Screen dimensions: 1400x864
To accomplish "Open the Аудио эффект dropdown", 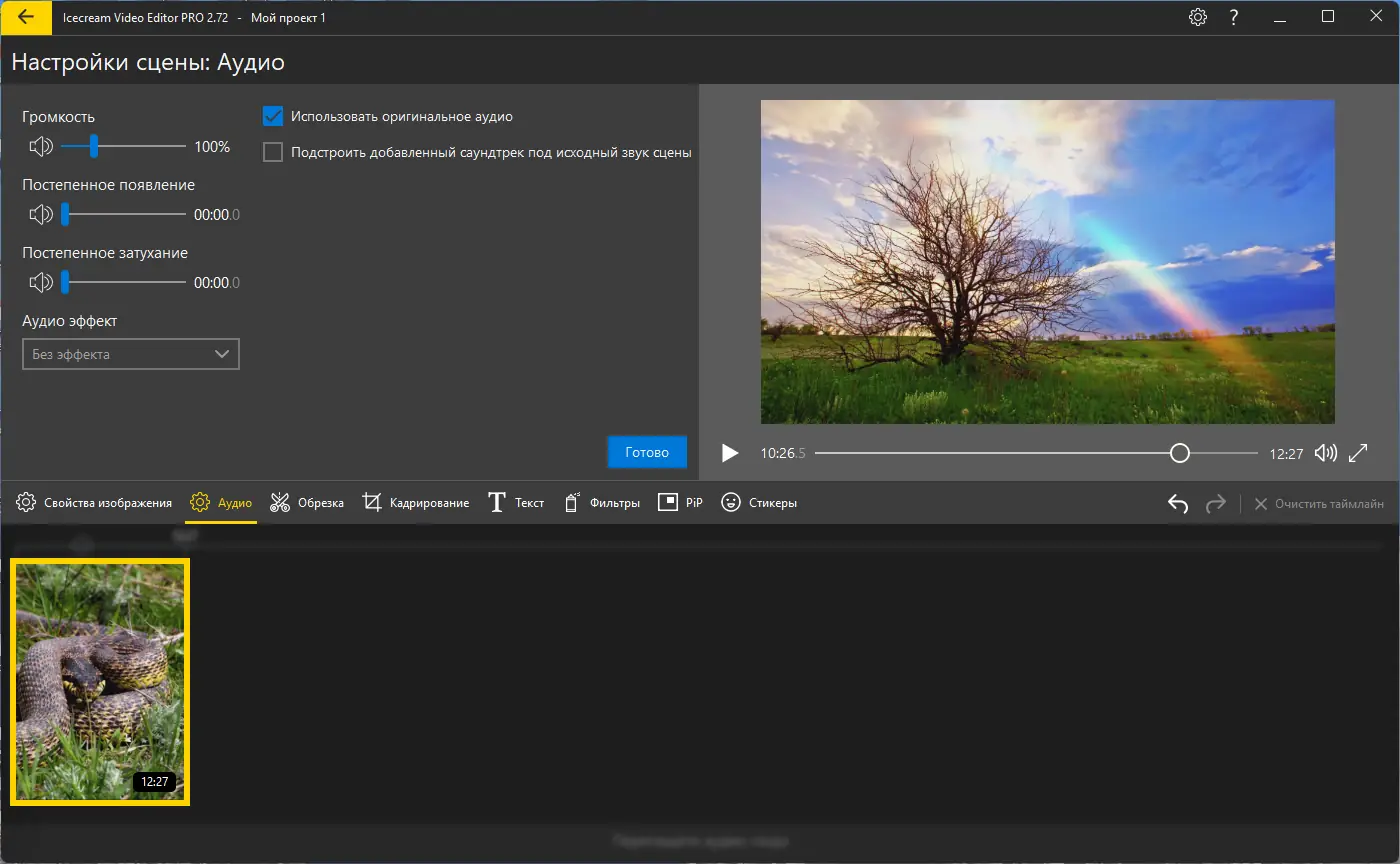I will (x=131, y=354).
